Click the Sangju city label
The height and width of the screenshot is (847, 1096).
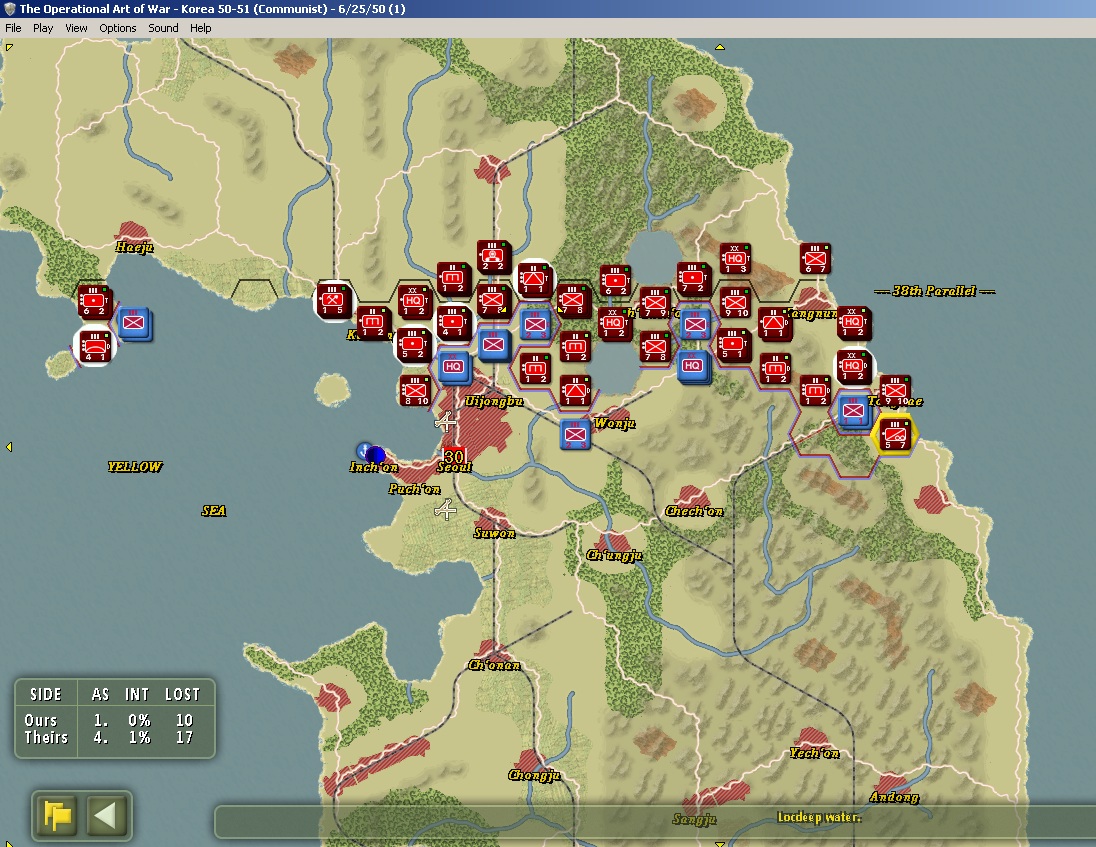tap(694, 819)
